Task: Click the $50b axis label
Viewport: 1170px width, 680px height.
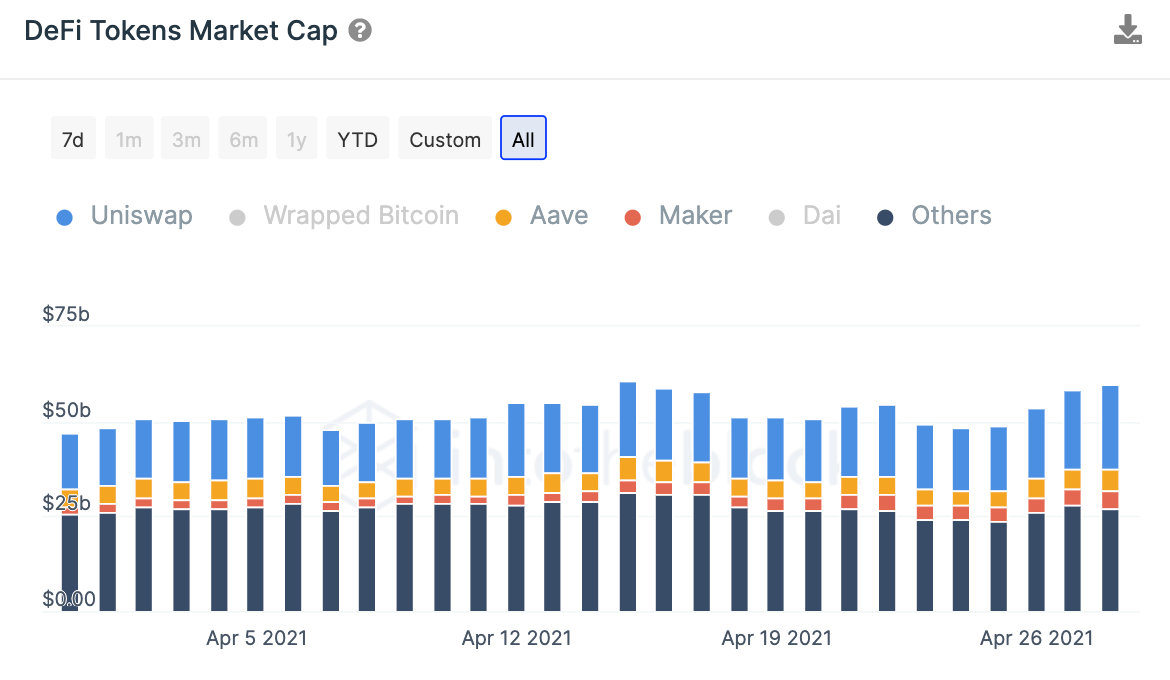Action: click(66, 410)
